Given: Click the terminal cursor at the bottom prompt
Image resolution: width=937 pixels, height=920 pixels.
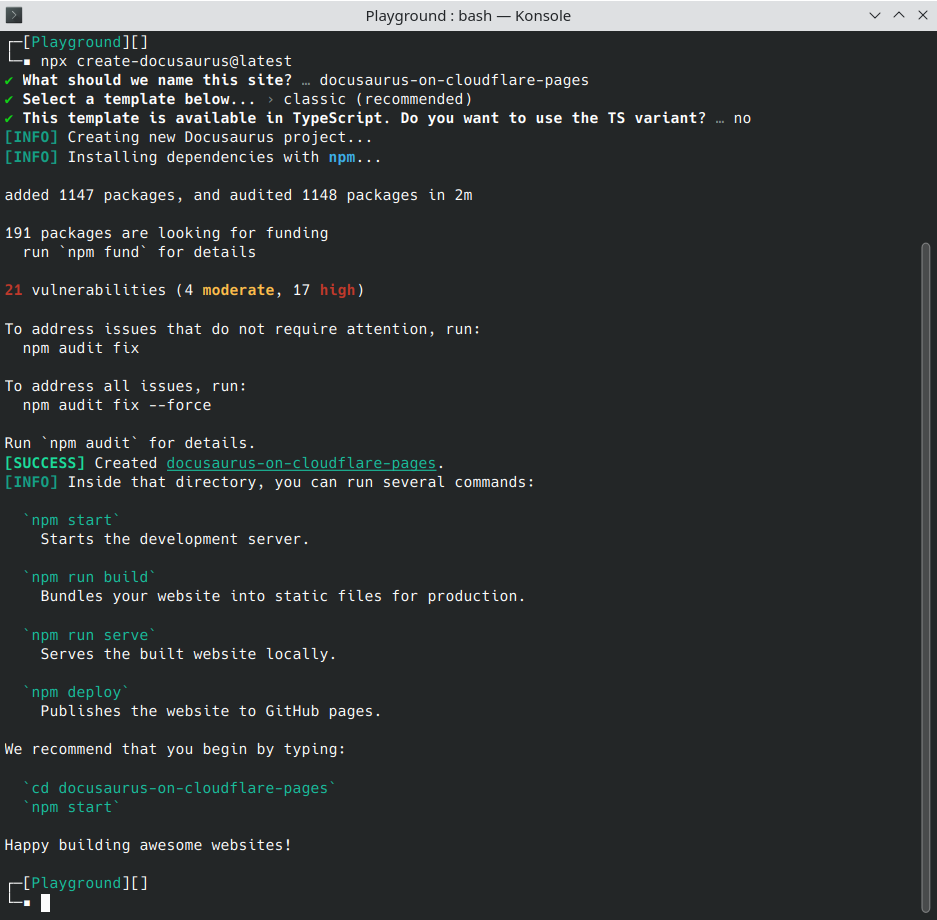Looking at the screenshot, I should 45,903.
